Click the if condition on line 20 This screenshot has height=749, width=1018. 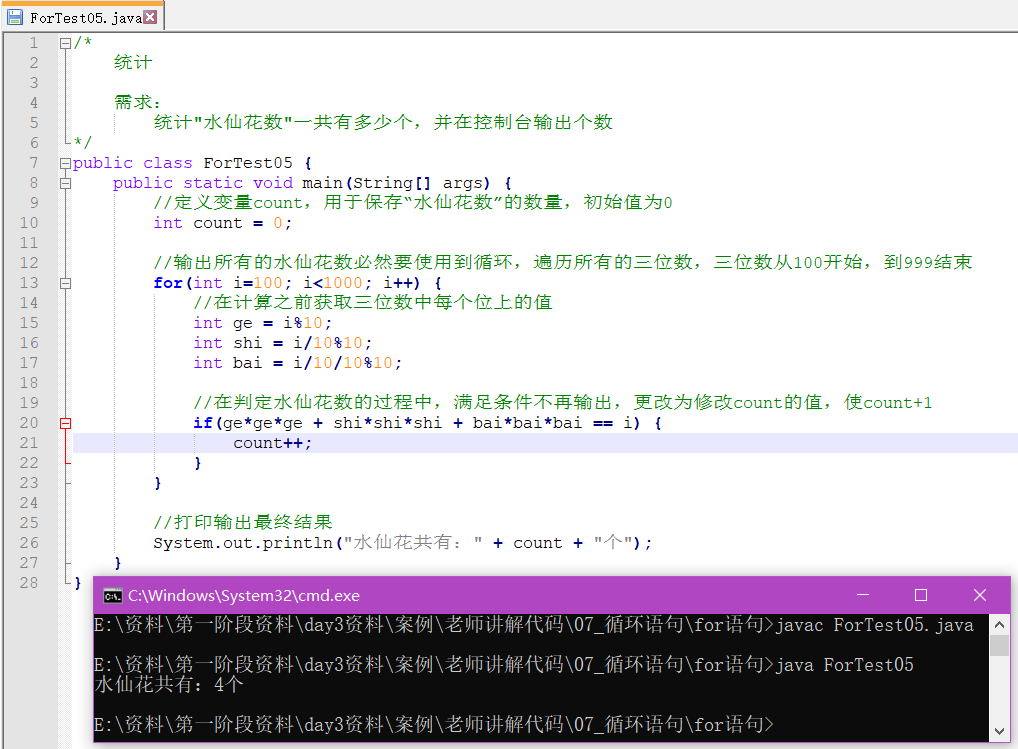point(428,423)
